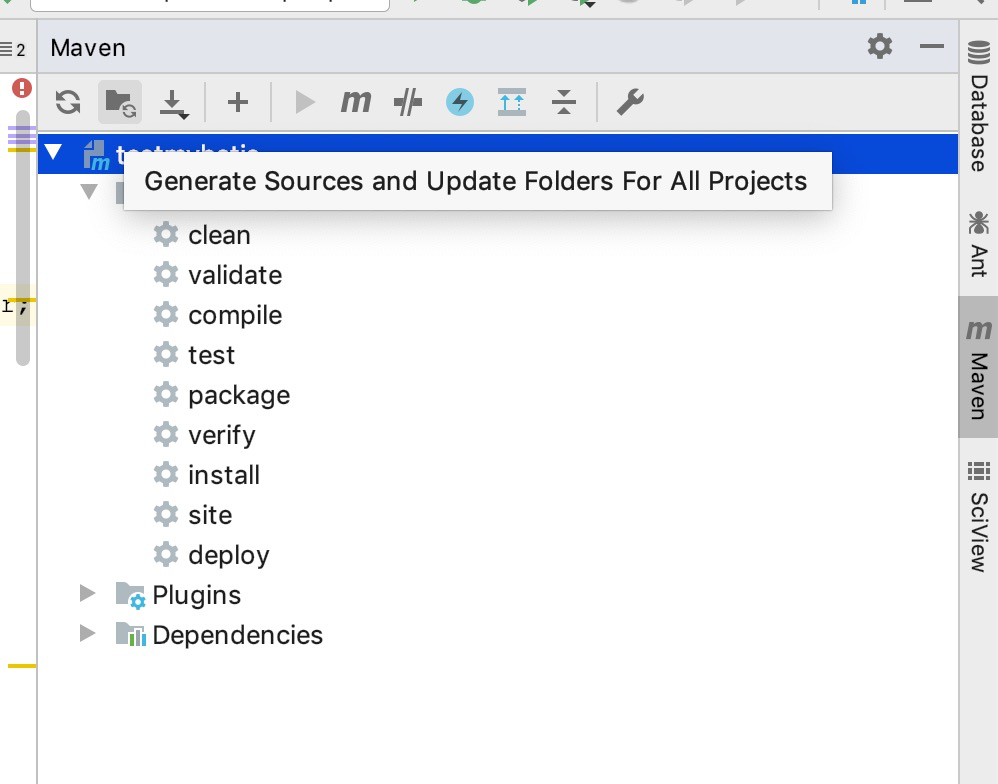Expand the Dependencies tree node
This screenshot has height=784, width=998.
tap(88, 634)
